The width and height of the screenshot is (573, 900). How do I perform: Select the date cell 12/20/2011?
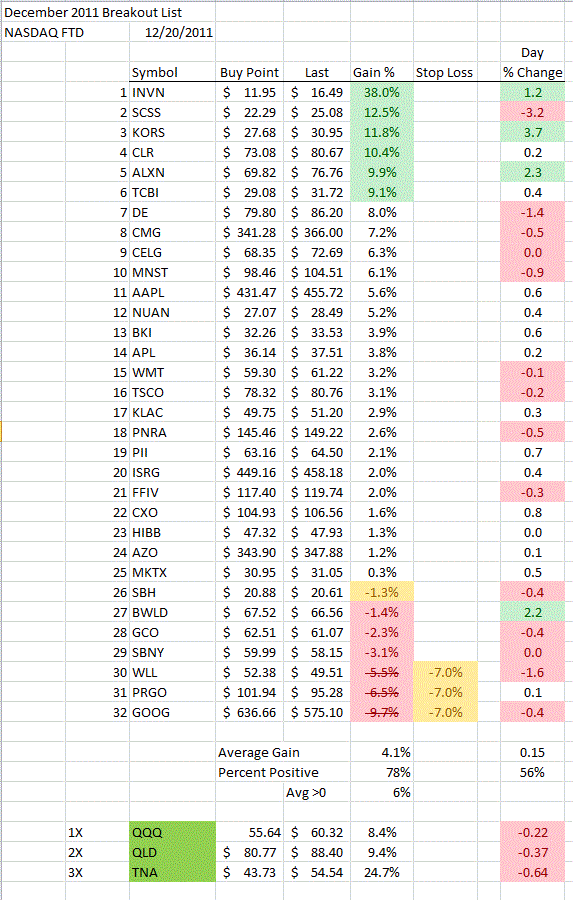[173, 33]
